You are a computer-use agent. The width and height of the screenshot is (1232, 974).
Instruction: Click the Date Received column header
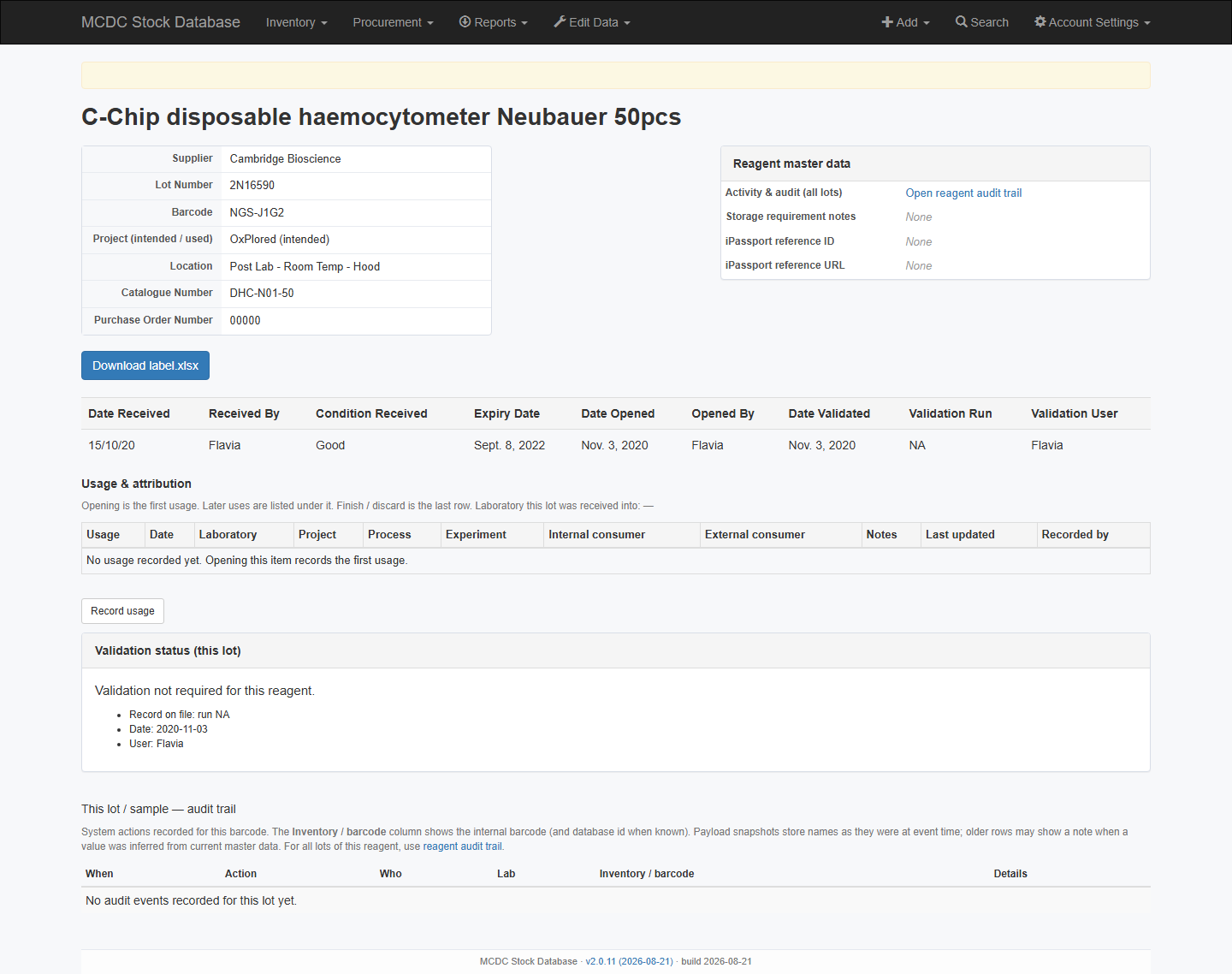[129, 413]
